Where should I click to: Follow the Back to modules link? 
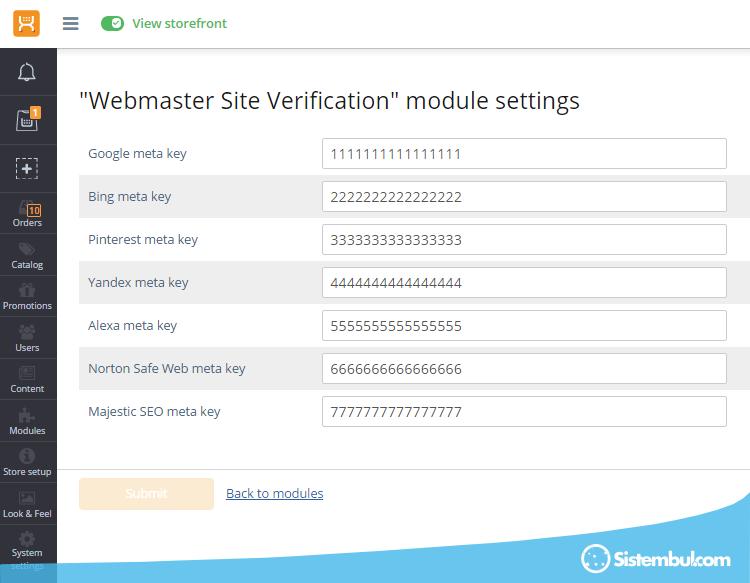(x=275, y=494)
